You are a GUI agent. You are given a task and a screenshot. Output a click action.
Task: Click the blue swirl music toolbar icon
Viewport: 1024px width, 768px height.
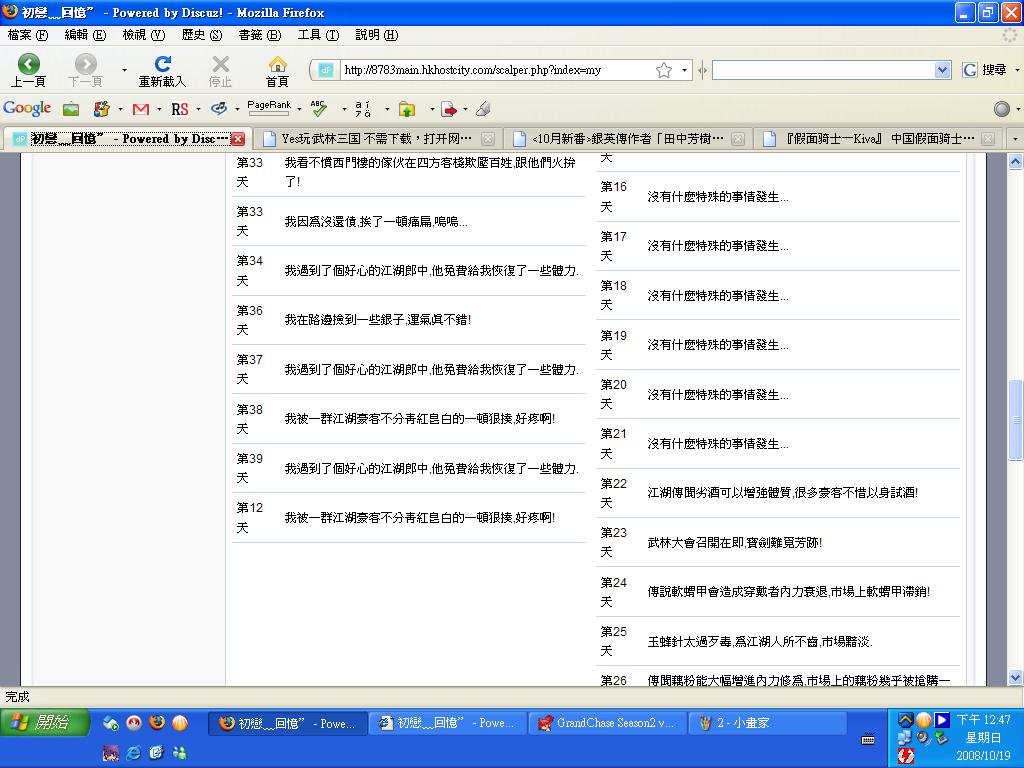click(x=219, y=109)
